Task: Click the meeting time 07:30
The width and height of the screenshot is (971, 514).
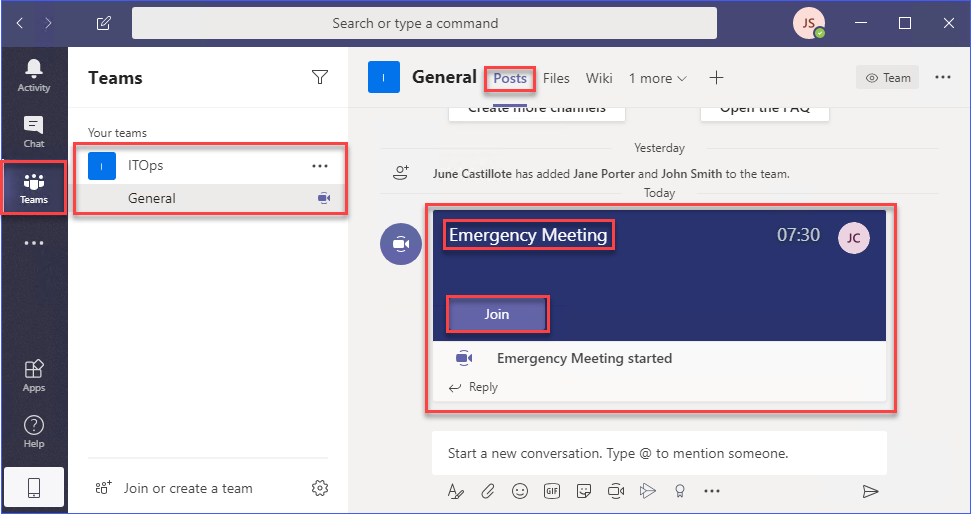Action: 798,235
